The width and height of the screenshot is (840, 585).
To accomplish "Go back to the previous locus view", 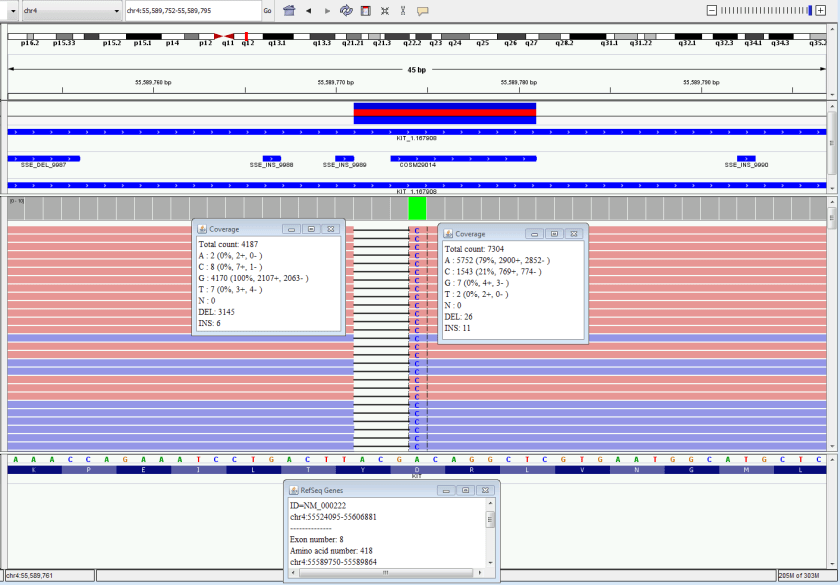I will point(309,10).
